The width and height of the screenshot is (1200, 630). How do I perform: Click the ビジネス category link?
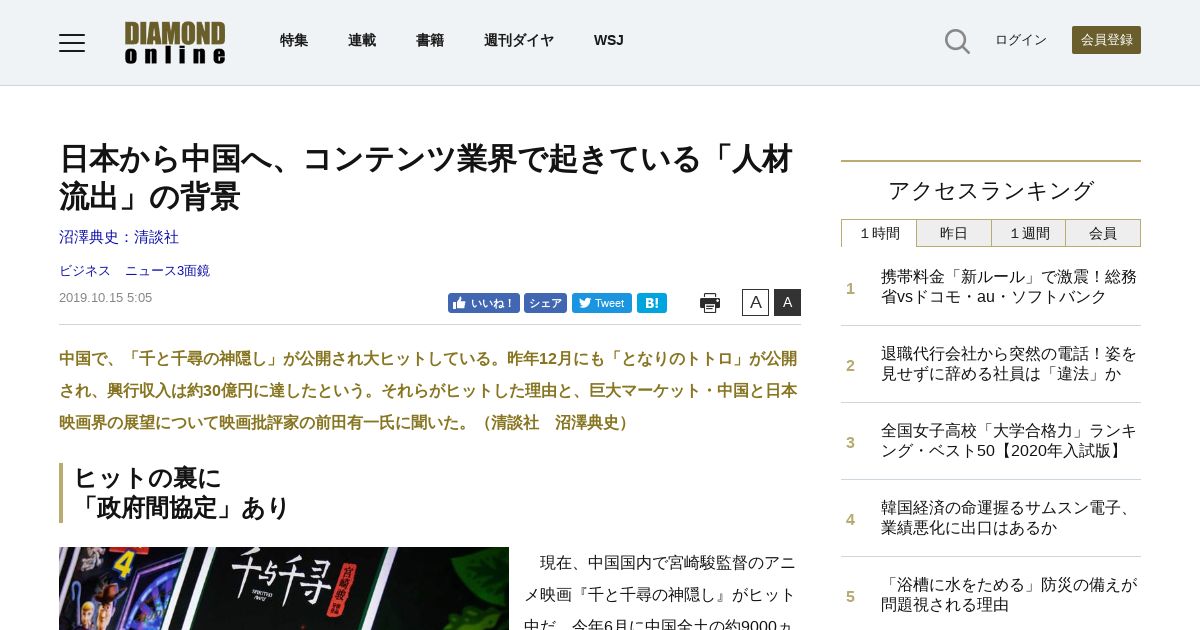85,271
